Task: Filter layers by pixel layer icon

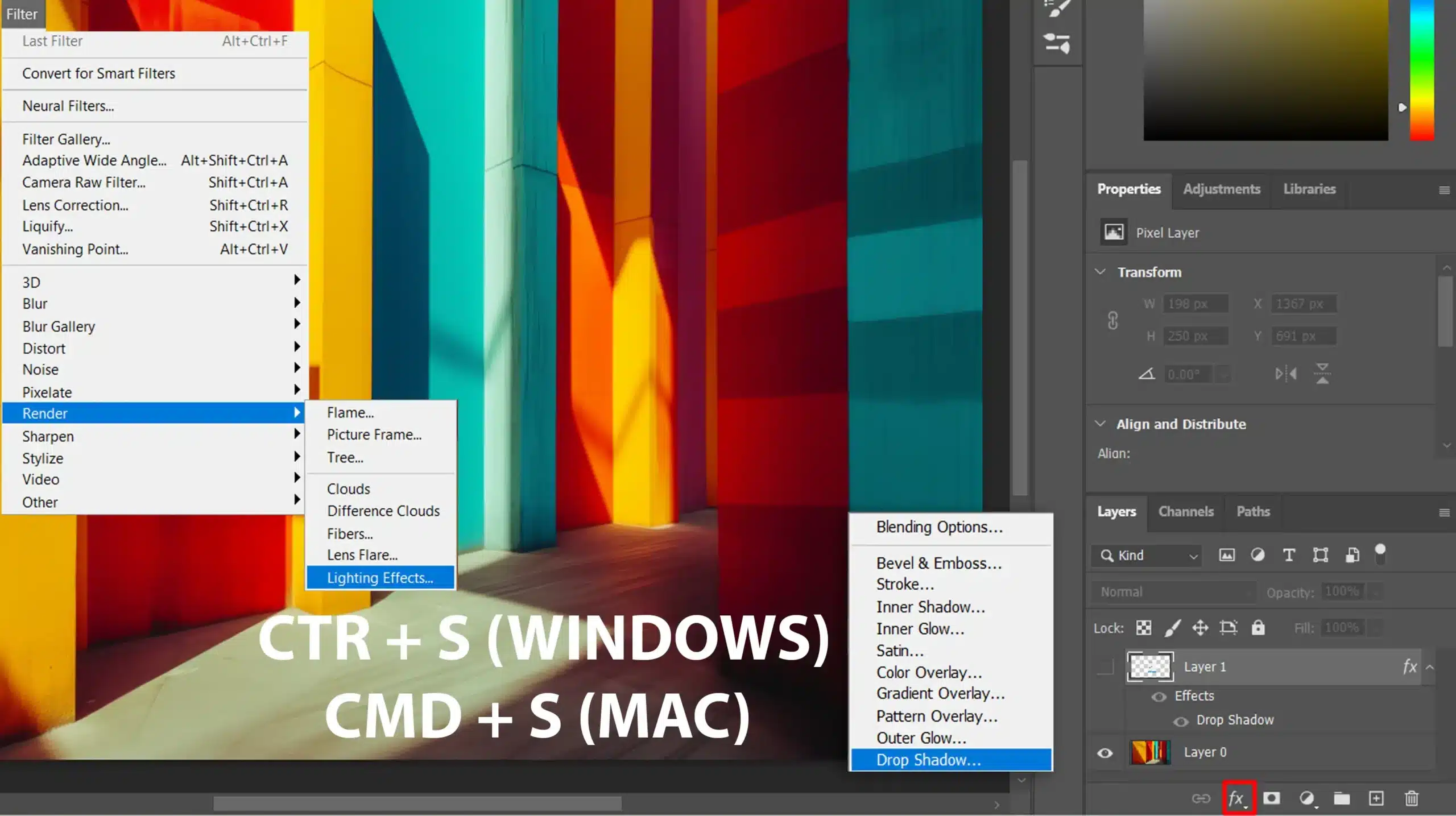Action: tap(1227, 555)
